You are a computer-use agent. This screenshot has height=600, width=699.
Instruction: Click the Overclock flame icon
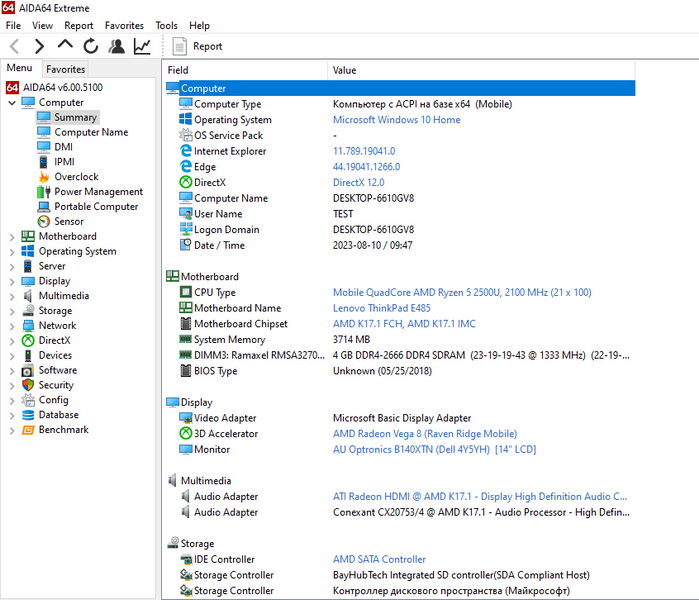pos(43,177)
